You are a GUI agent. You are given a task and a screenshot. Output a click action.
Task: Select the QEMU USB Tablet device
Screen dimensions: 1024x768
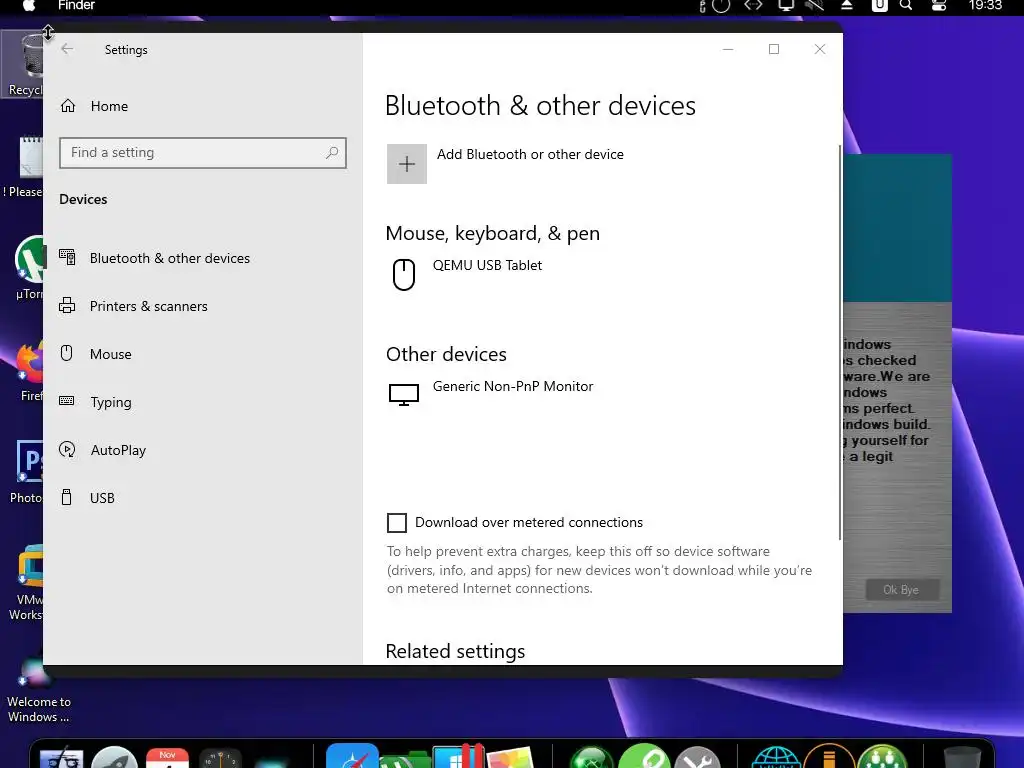point(487,274)
